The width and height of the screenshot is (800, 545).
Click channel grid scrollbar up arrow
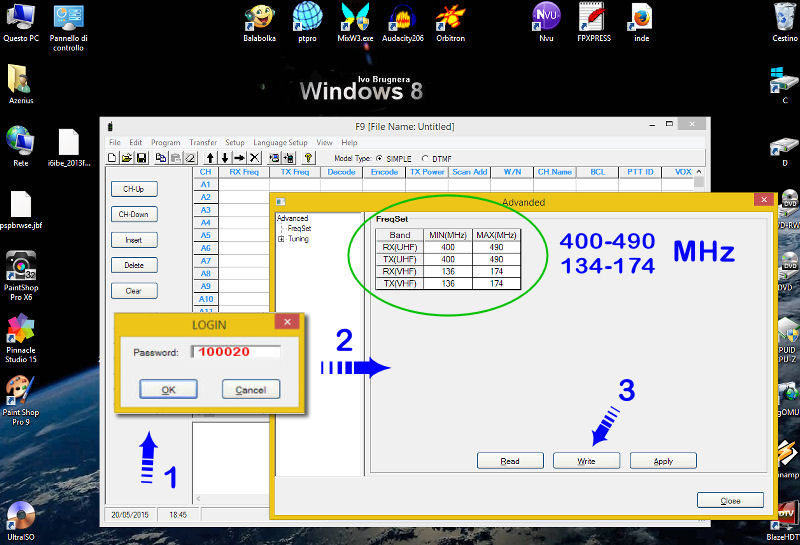click(699, 172)
